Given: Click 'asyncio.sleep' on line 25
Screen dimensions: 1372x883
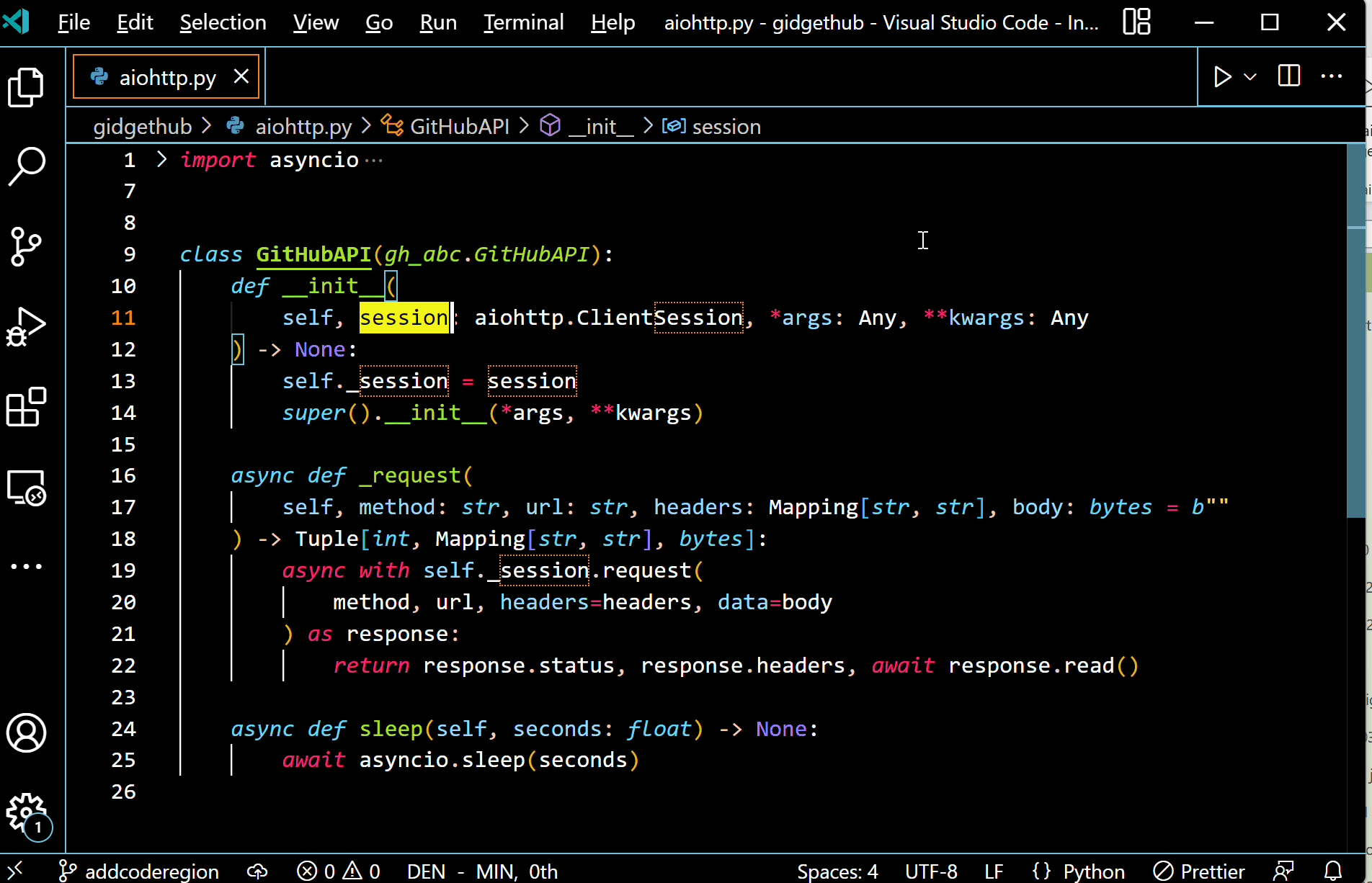Looking at the screenshot, I should tap(442, 760).
